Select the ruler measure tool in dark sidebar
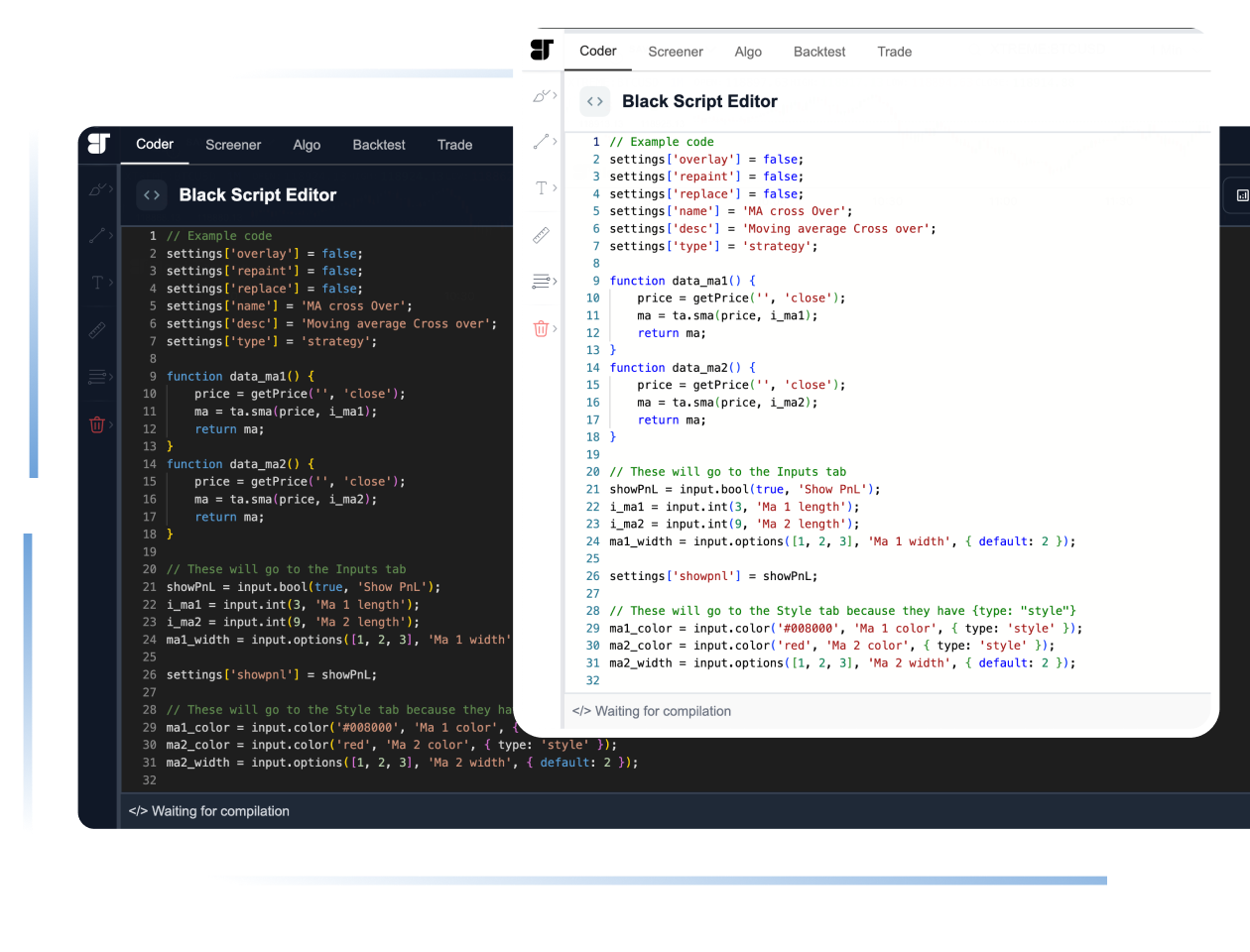The width and height of the screenshot is (1250, 952). pyautogui.click(x=97, y=330)
